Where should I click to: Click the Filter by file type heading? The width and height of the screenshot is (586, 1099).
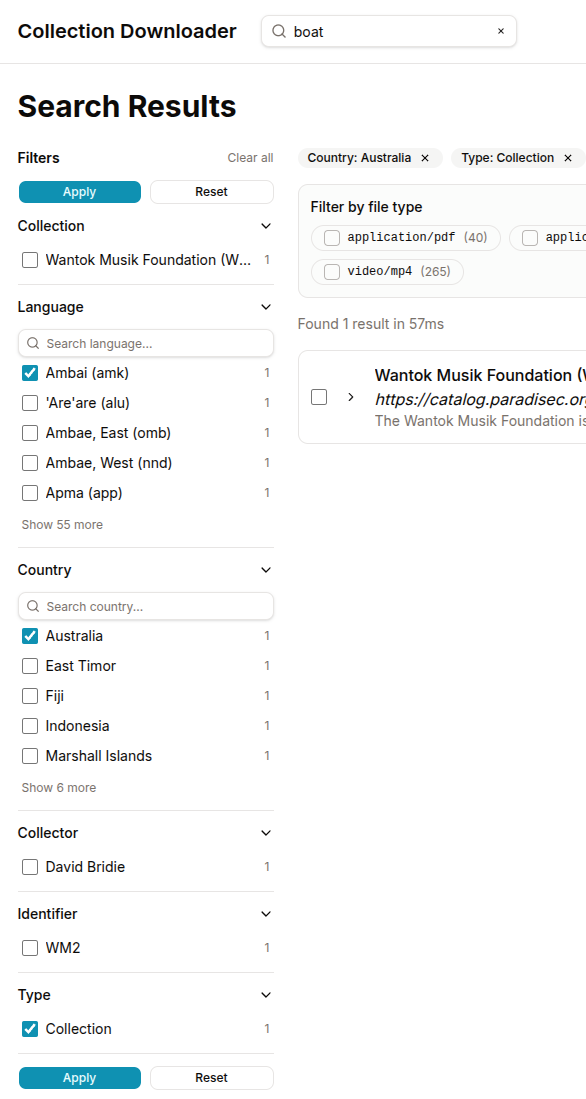[x=367, y=207]
